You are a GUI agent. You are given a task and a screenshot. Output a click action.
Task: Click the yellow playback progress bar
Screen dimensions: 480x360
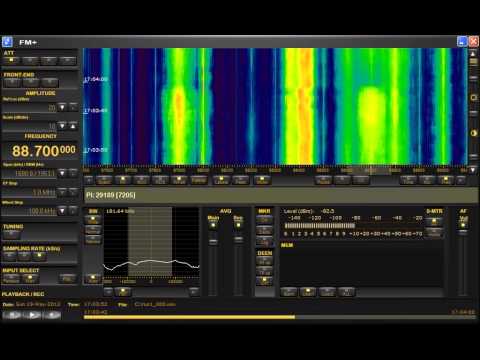189,317
